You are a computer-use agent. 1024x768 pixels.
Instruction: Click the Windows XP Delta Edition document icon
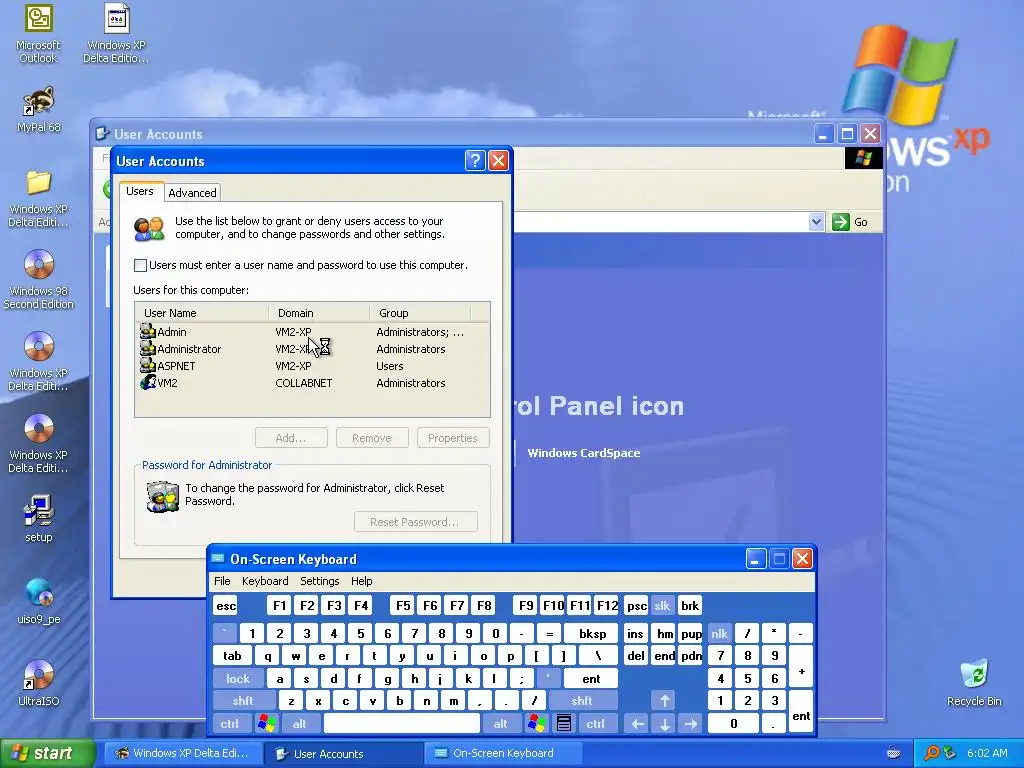pyautogui.click(x=116, y=34)
